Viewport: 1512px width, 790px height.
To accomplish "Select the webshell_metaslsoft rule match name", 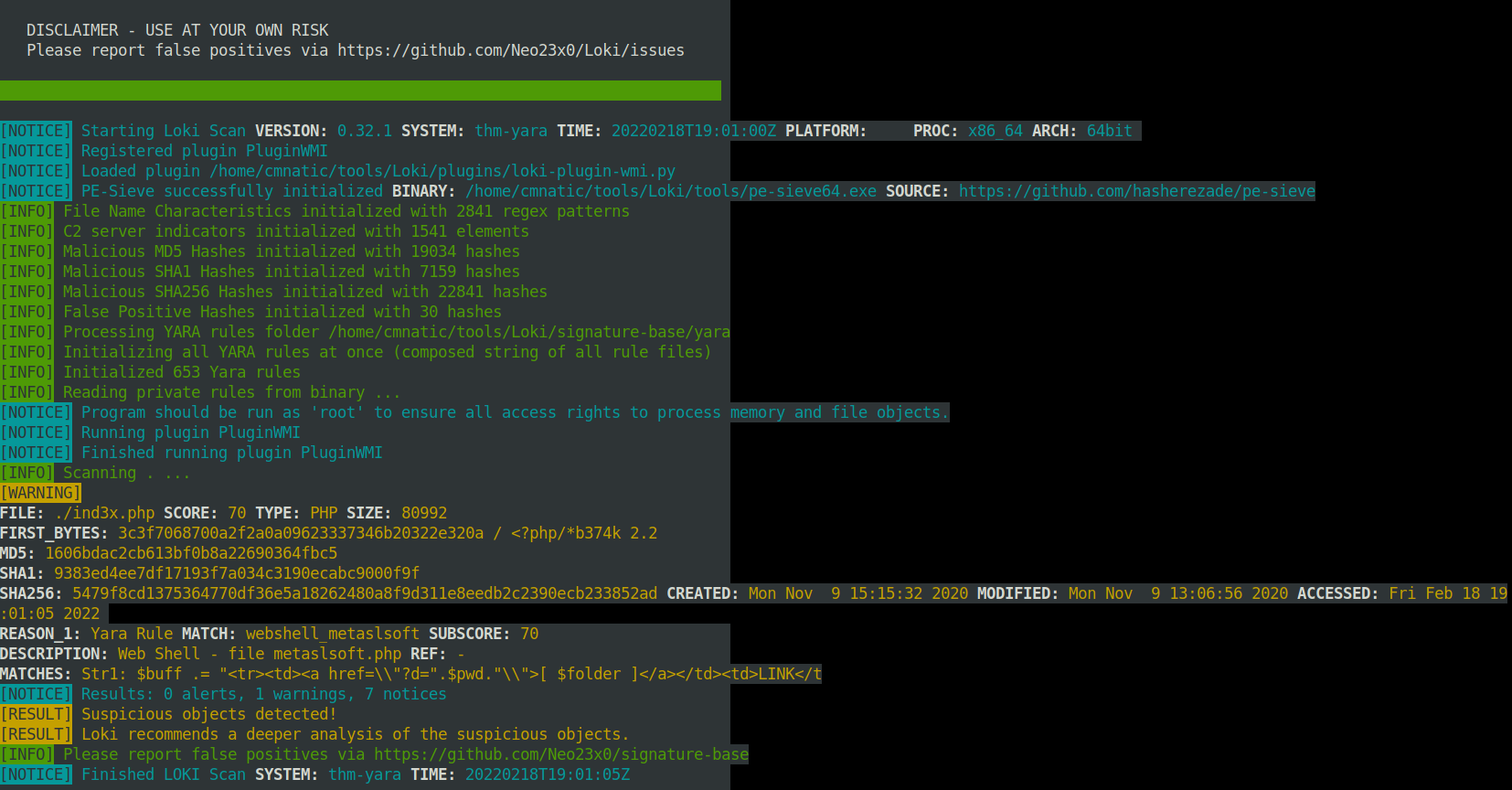I will click(x=332, y=634).
